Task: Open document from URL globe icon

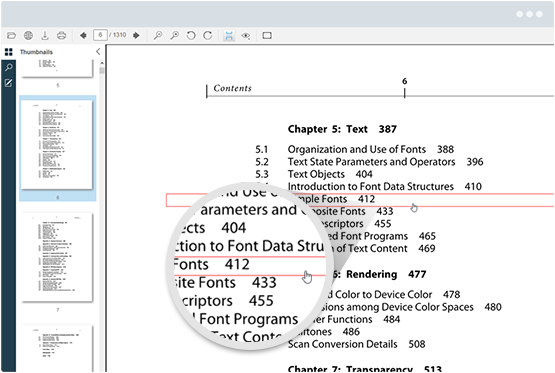Action: coord(28,35)
